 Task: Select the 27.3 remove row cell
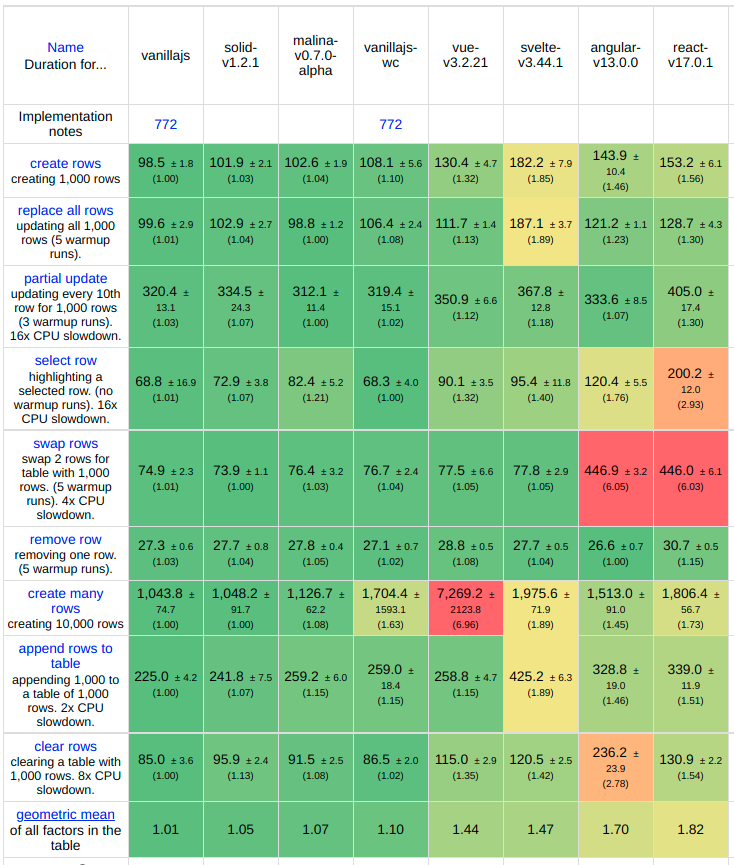pos(165,553)
